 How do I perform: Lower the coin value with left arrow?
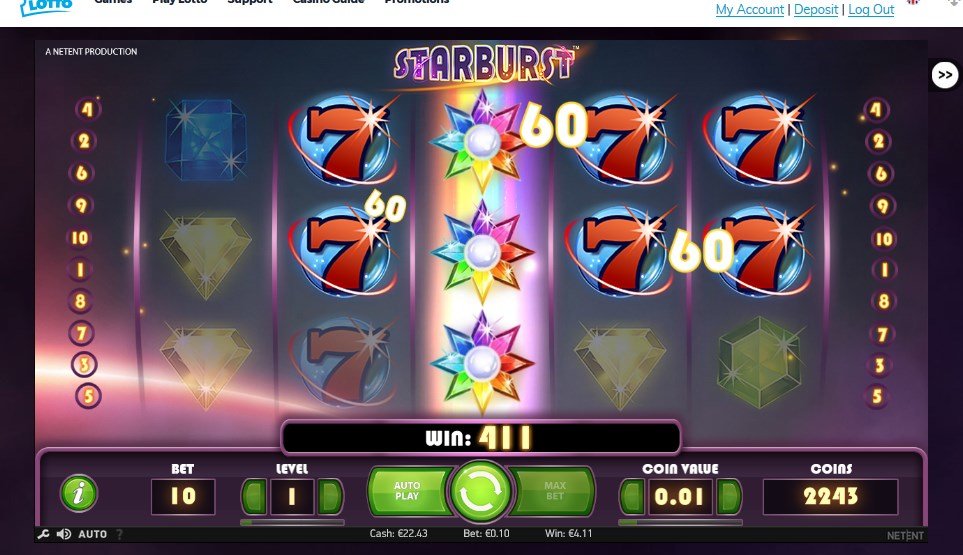(x=632, y=496)
